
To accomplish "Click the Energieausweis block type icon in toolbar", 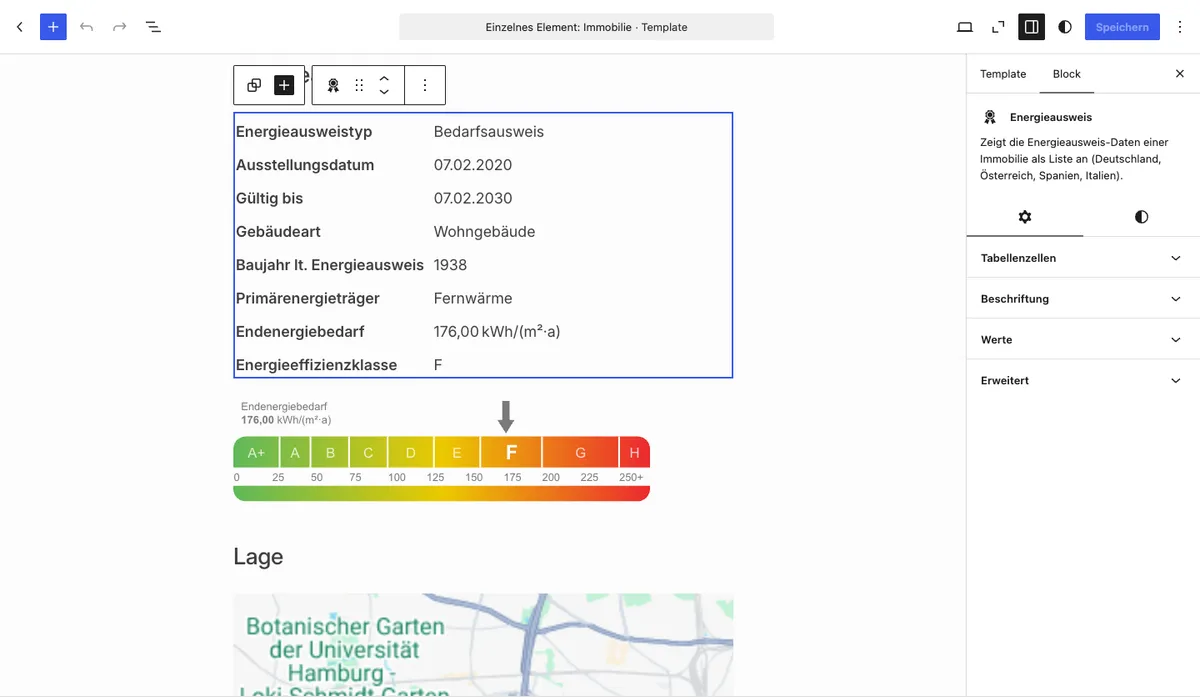I will coord(333,85).
